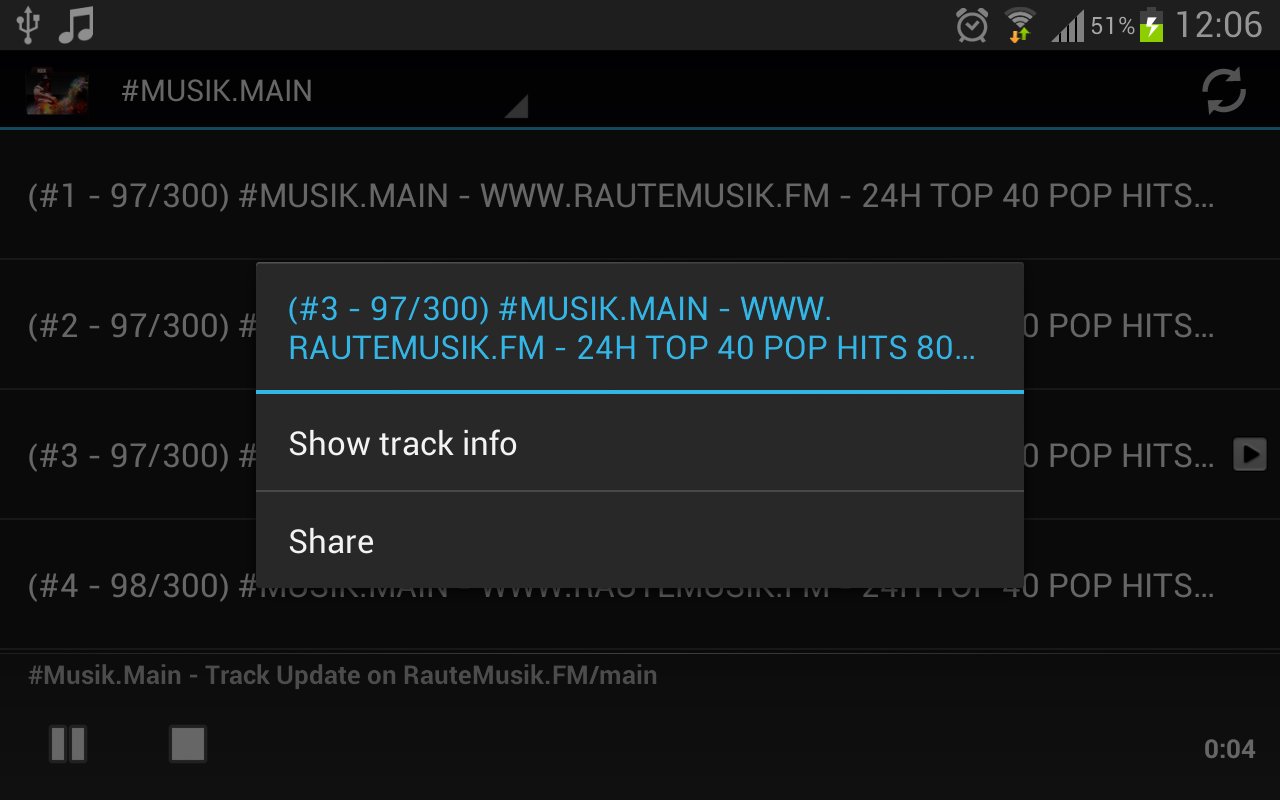Tap the alarm clock status icon
This screenshot has height=800, width=1280.
click(x=972, y=25)
